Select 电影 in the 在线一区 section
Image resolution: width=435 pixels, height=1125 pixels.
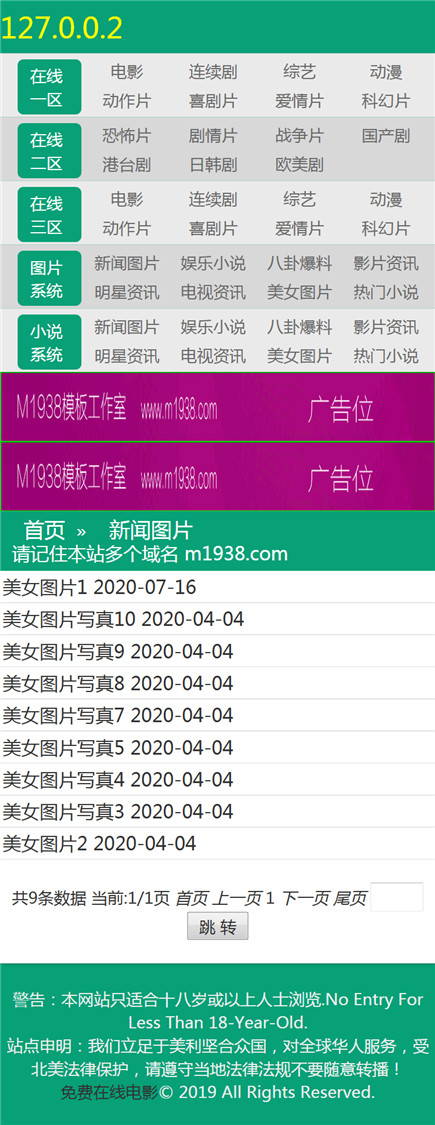pos(127,72)
